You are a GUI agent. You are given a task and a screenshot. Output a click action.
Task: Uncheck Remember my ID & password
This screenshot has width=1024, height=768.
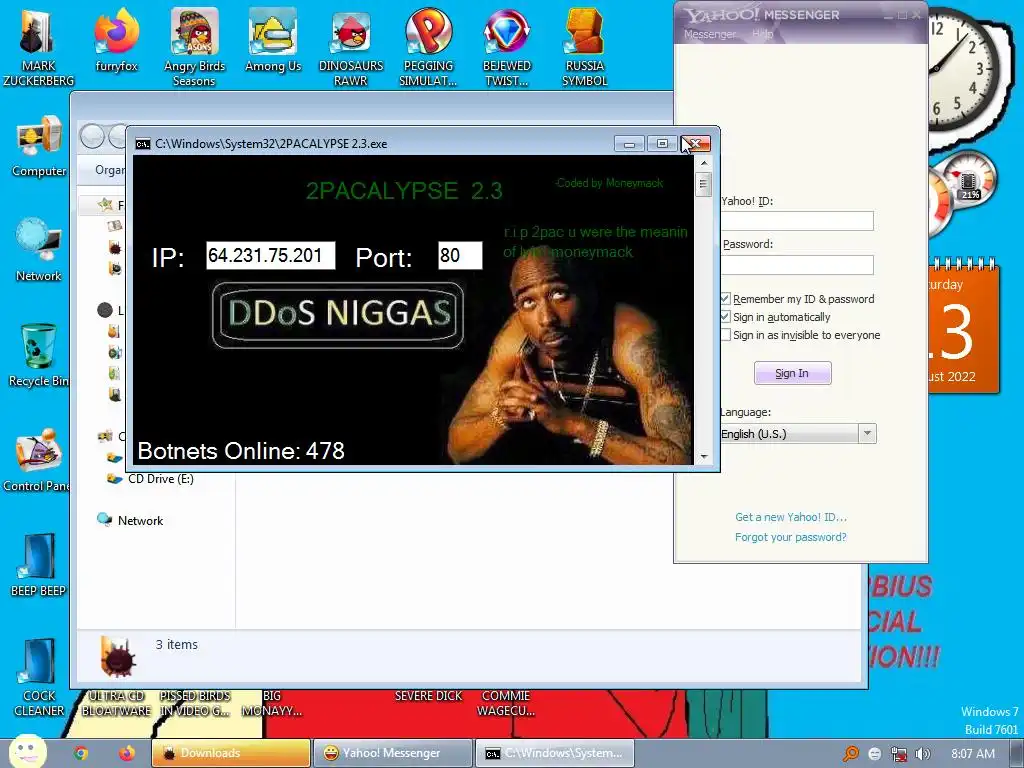coord(726,298)
